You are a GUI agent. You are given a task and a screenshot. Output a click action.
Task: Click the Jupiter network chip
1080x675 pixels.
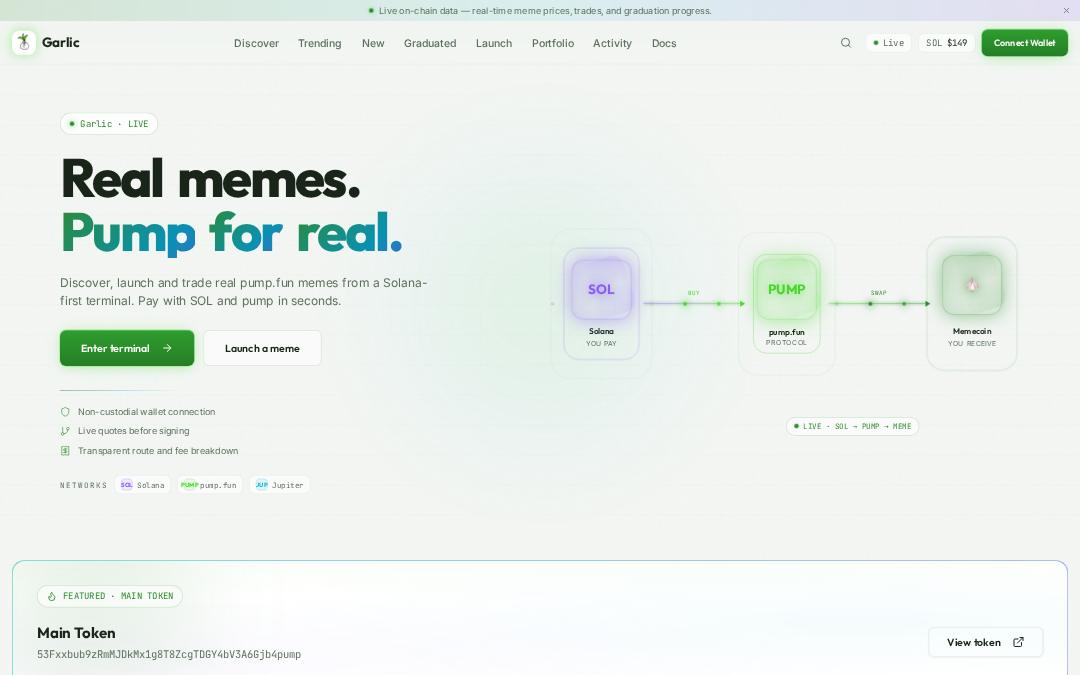(280, 485)
